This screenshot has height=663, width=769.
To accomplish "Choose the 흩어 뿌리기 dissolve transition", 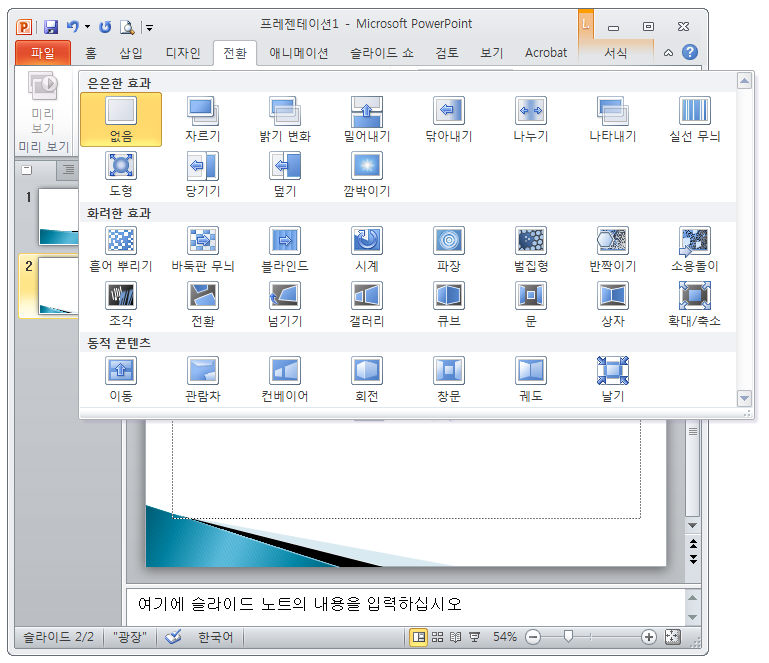I will 121,250.
